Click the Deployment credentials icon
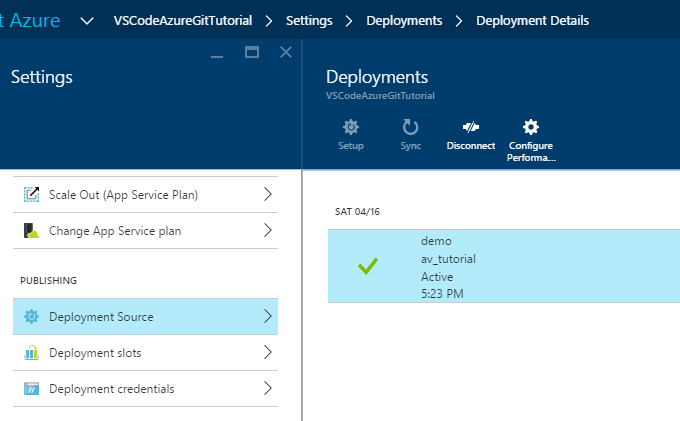The width and height of the screenshot is (680, 421). [x=31, y=388]
